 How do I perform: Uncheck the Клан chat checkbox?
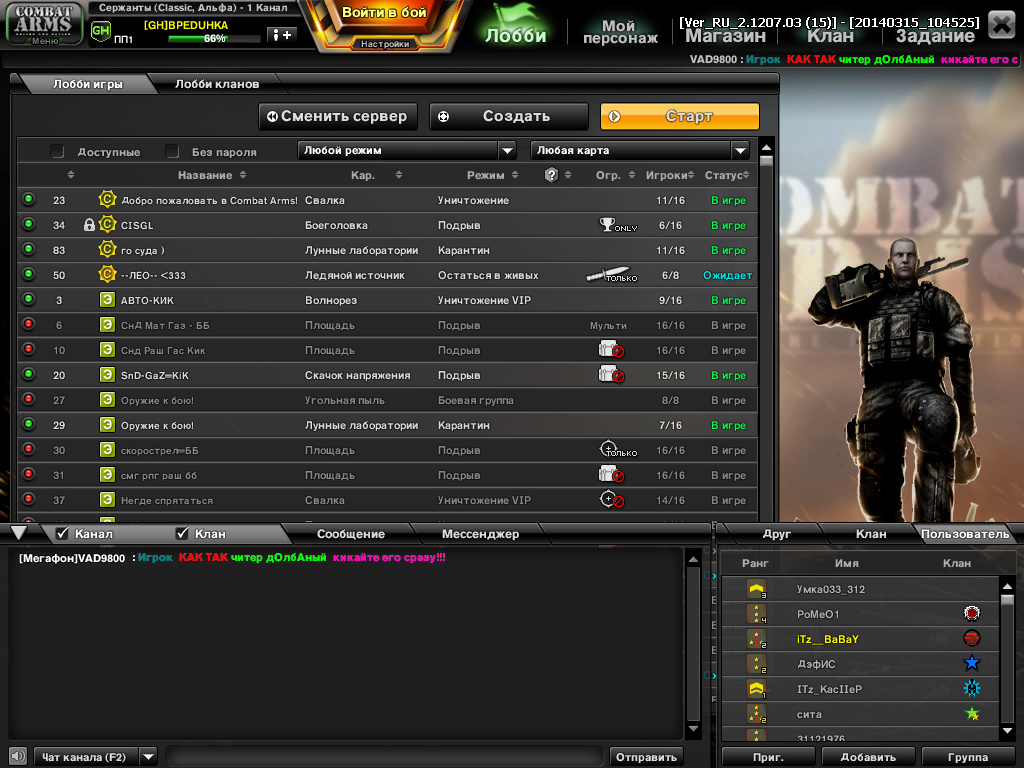182,534
